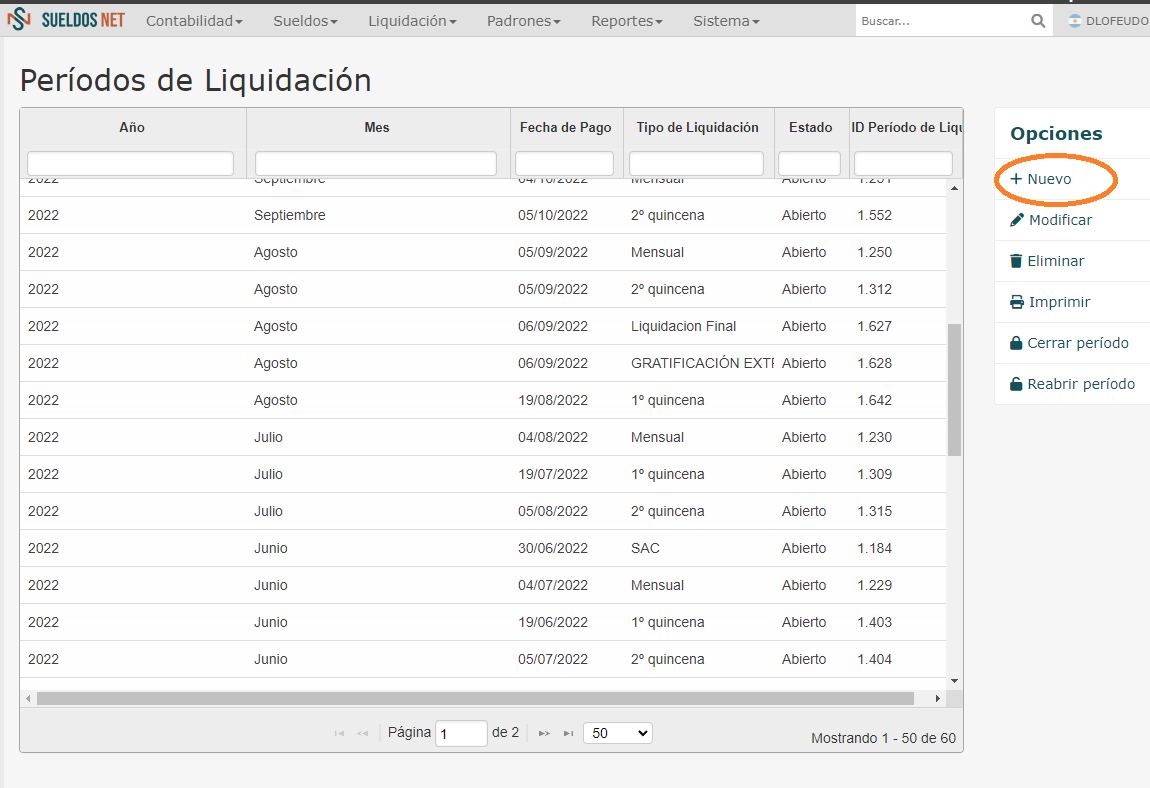Sort by the Año column header

click(132, 128)
